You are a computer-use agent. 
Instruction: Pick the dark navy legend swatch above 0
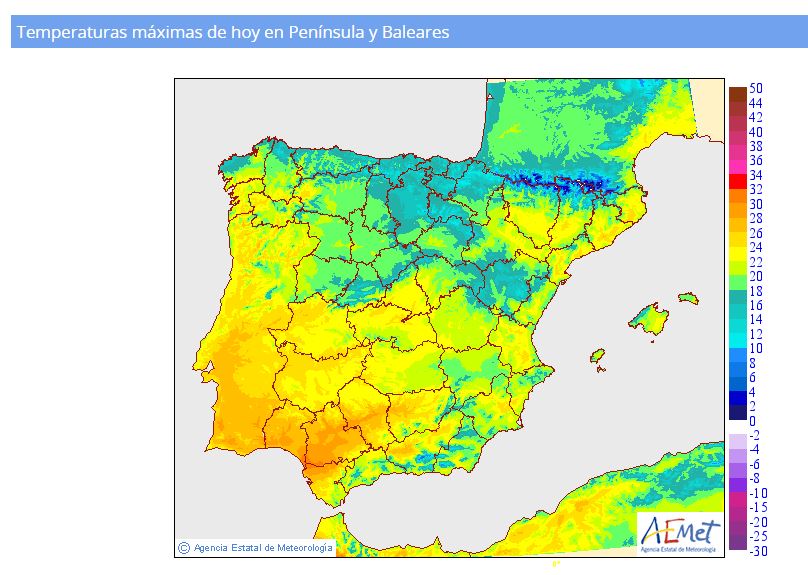737,412
